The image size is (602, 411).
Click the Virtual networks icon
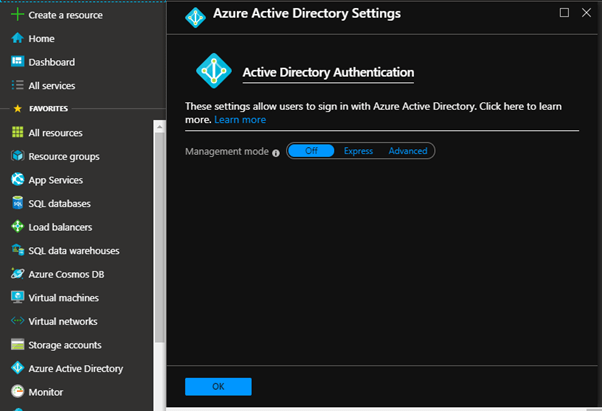[17, 320]
